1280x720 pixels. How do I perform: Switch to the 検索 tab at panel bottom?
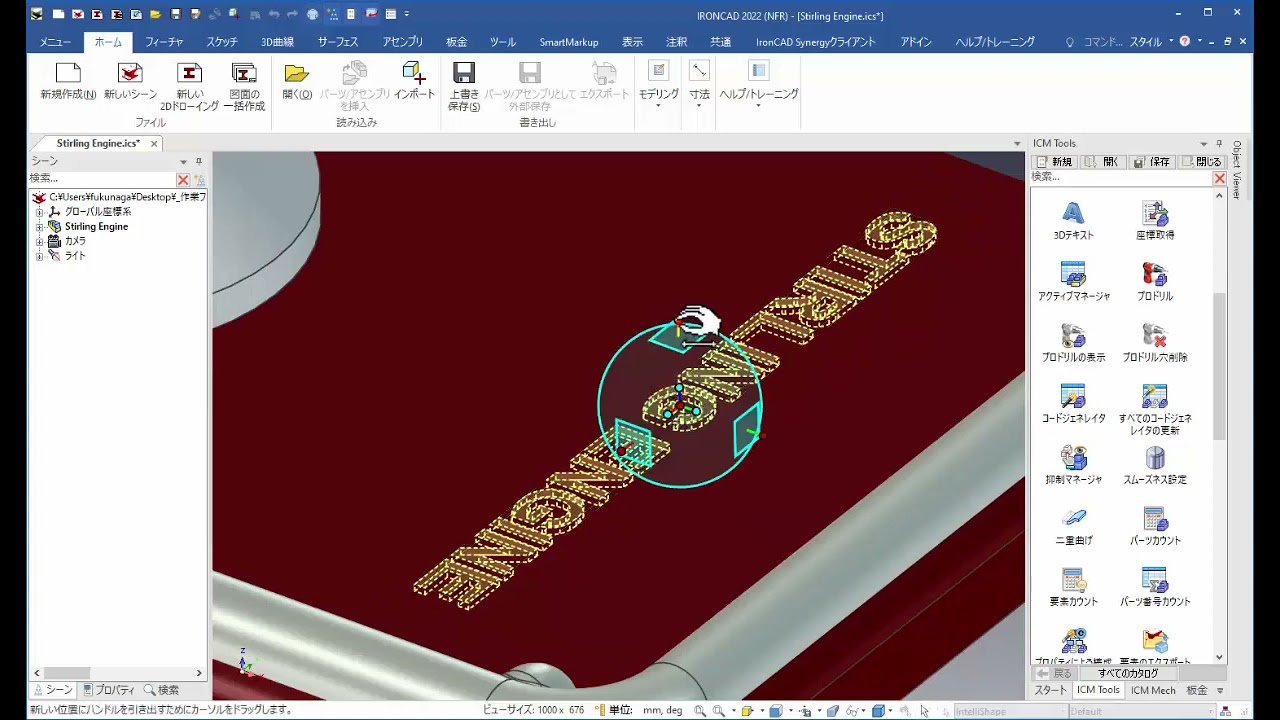click(161, 690)
